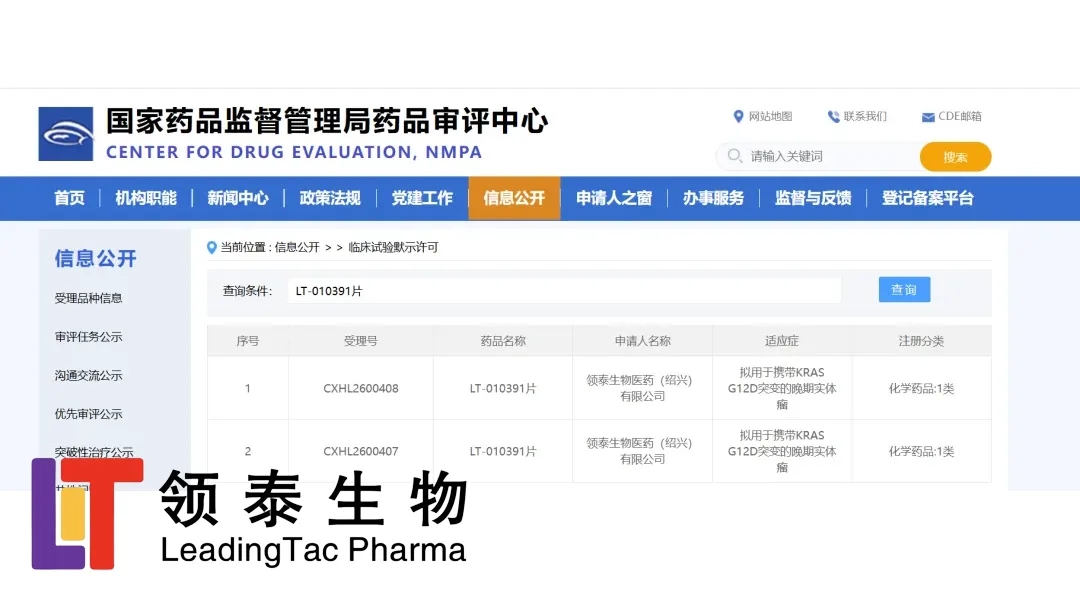The width and height of the screenshot is (1080, 608).
Task: Open 登记备案平台 menu
Action: pyautogui.click(x=928, y=198)
